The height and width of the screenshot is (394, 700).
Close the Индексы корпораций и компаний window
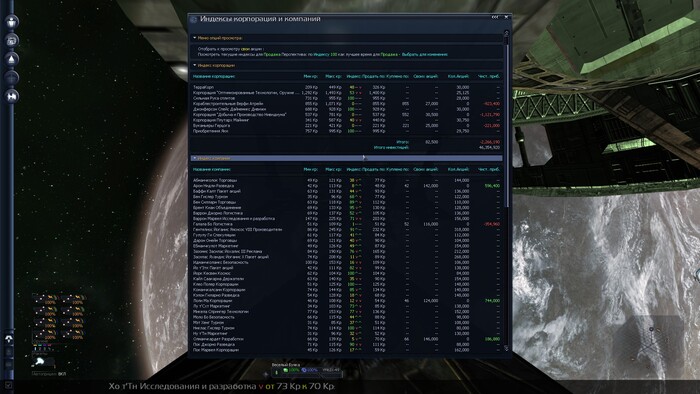pyautogui.click(x=506, y=17)
